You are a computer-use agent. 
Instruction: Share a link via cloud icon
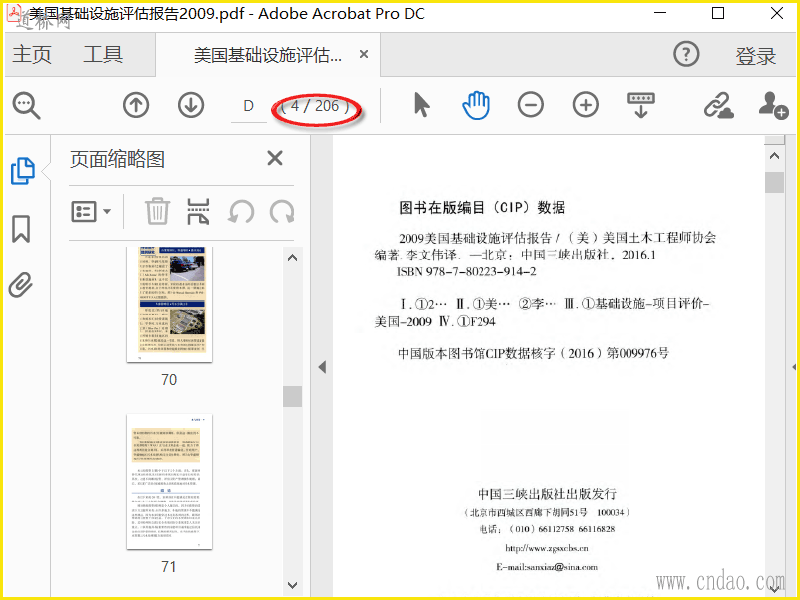718,106
